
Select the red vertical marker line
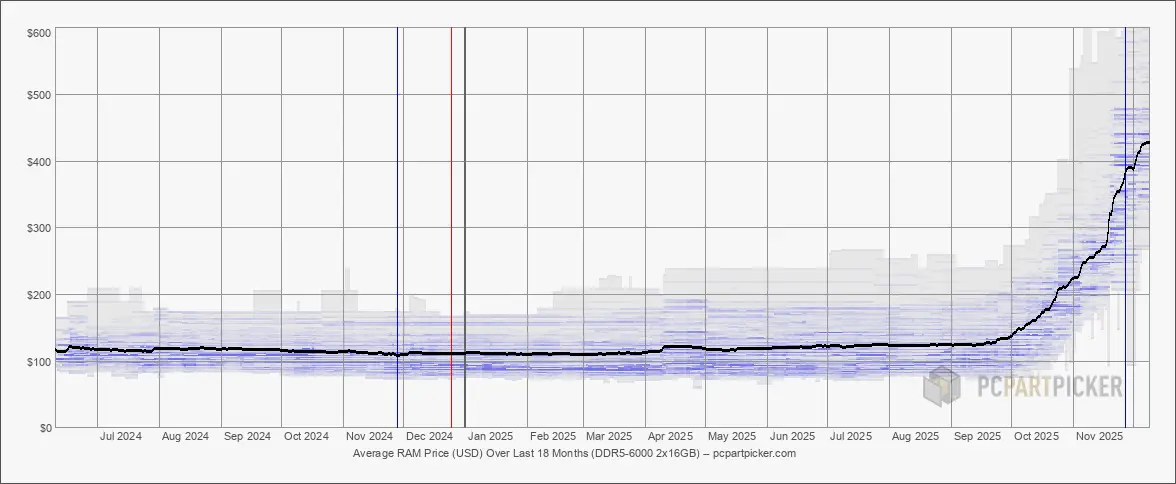click(x=451, y=230)
